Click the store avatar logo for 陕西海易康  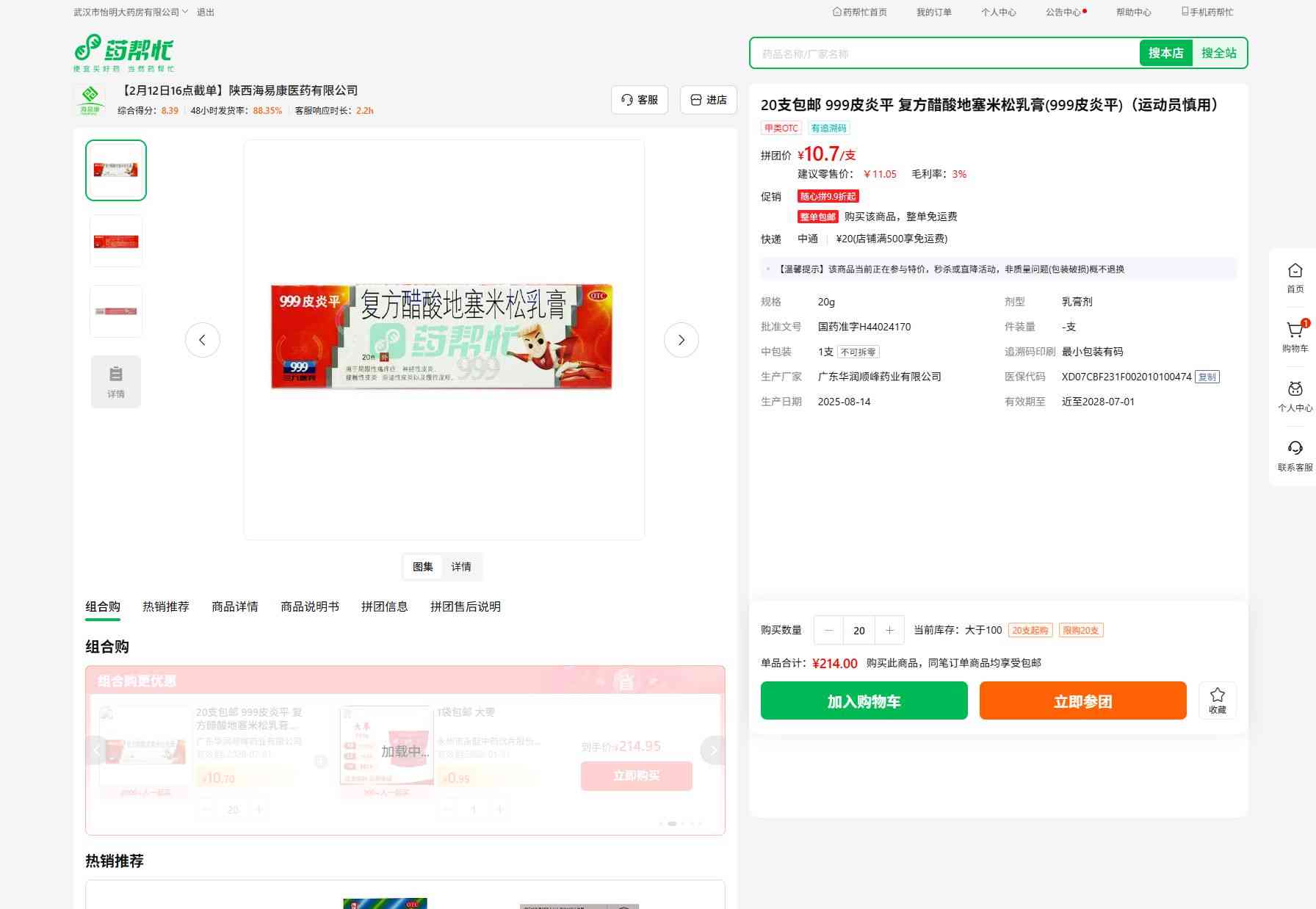click(x=90, y=100)
